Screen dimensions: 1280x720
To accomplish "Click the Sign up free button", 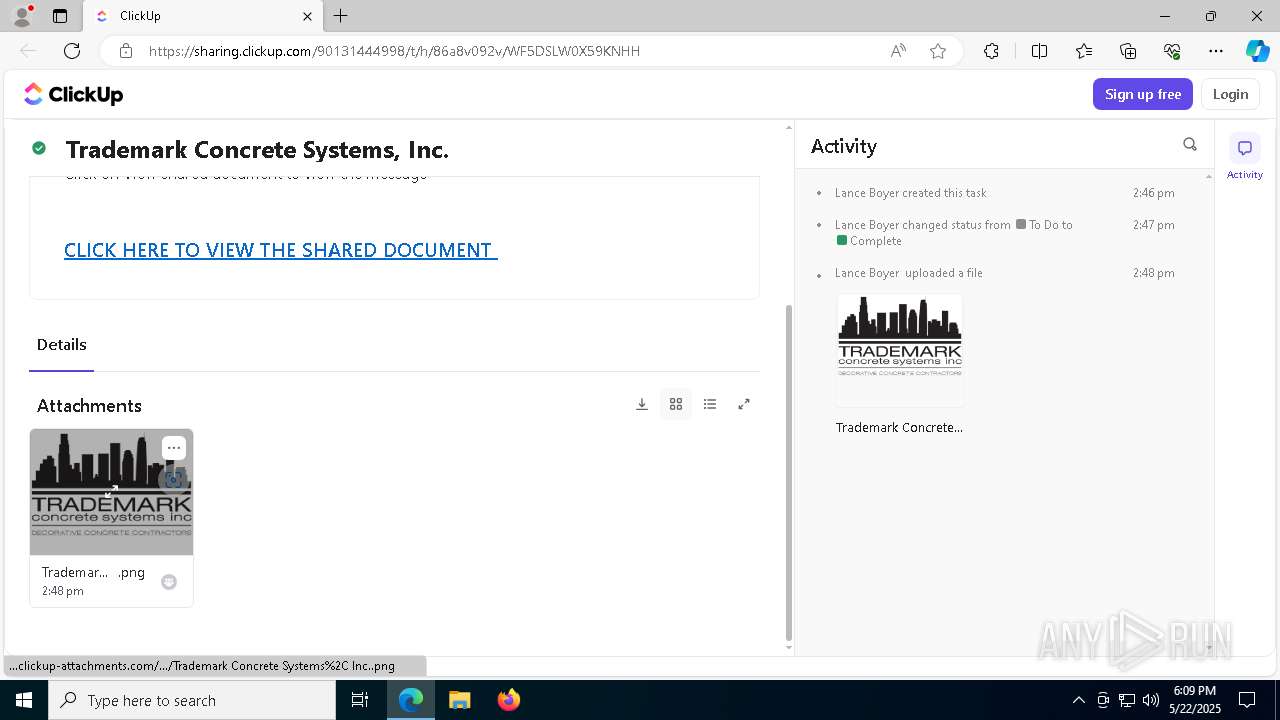I will pyautogui.click(x=1143, y=94).
